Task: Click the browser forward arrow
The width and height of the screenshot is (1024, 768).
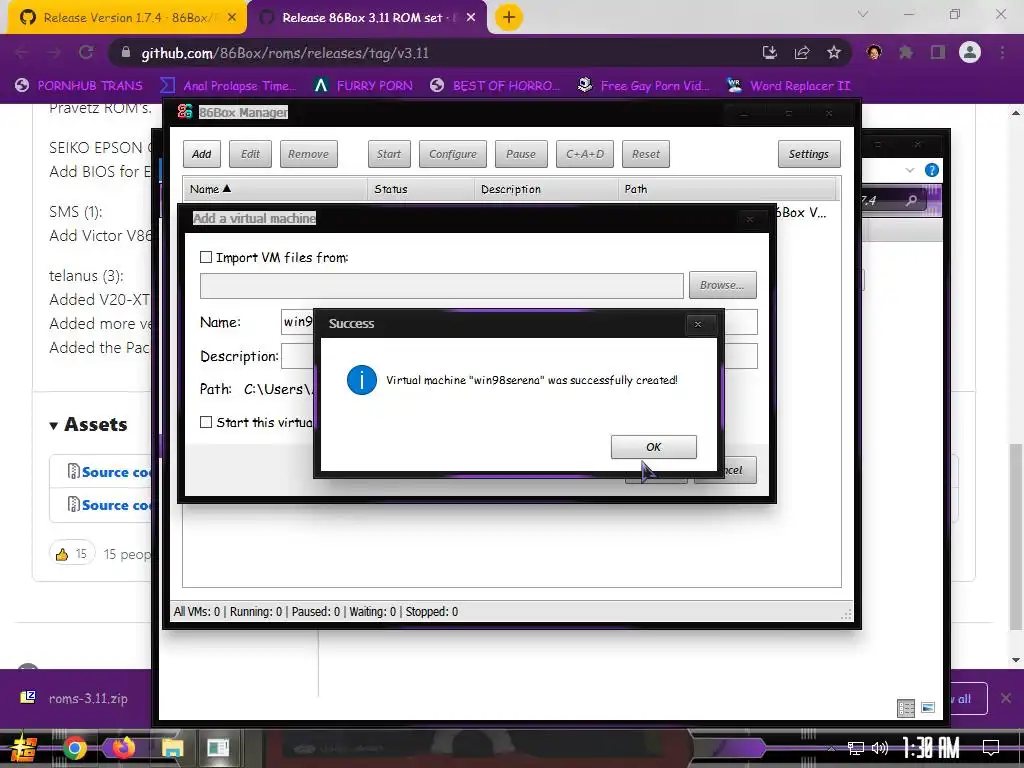Action: click(x=54, y=53)
